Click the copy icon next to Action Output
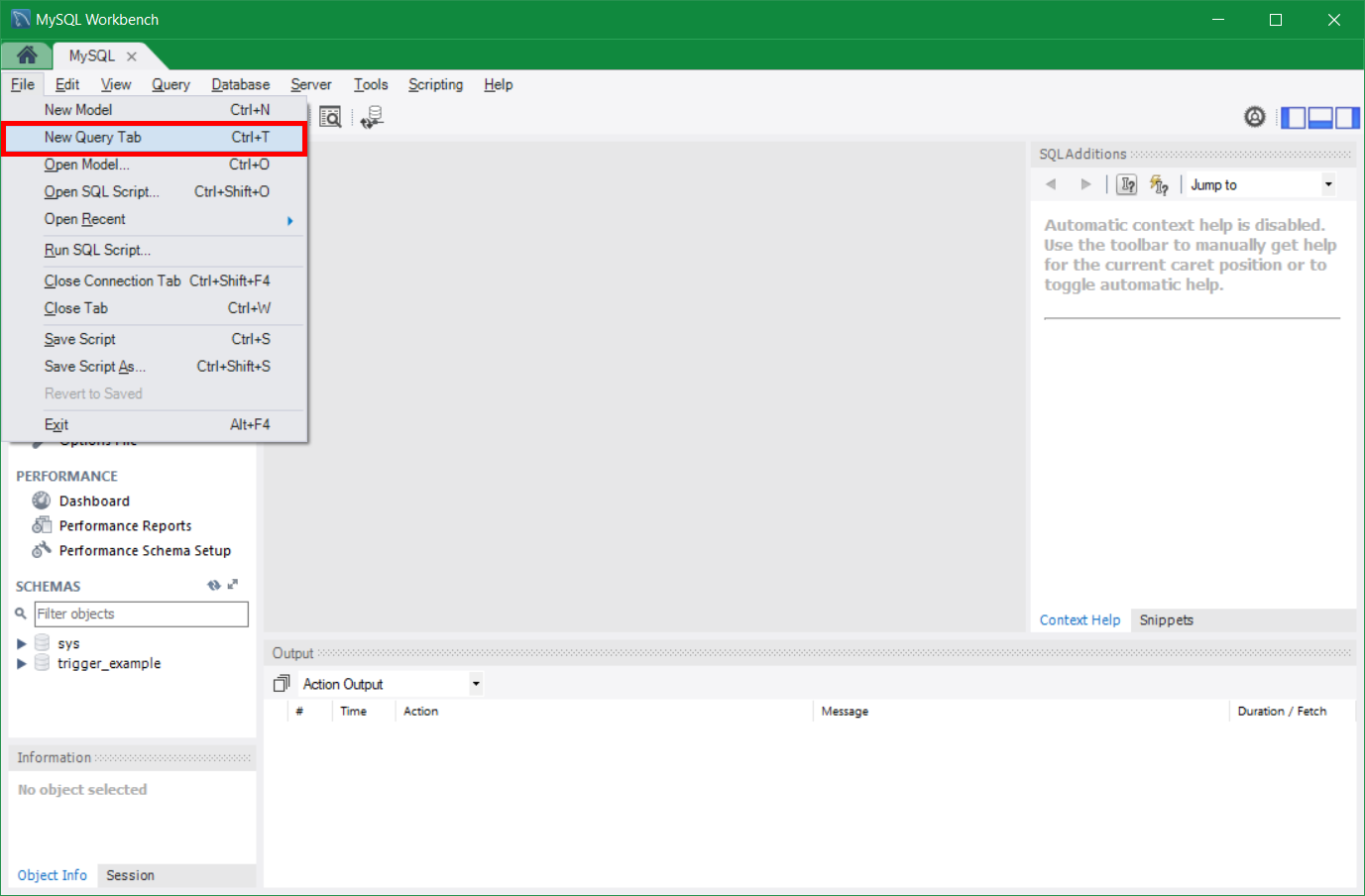The width and height of the screenshot is (1365, 896). (282, 683)
